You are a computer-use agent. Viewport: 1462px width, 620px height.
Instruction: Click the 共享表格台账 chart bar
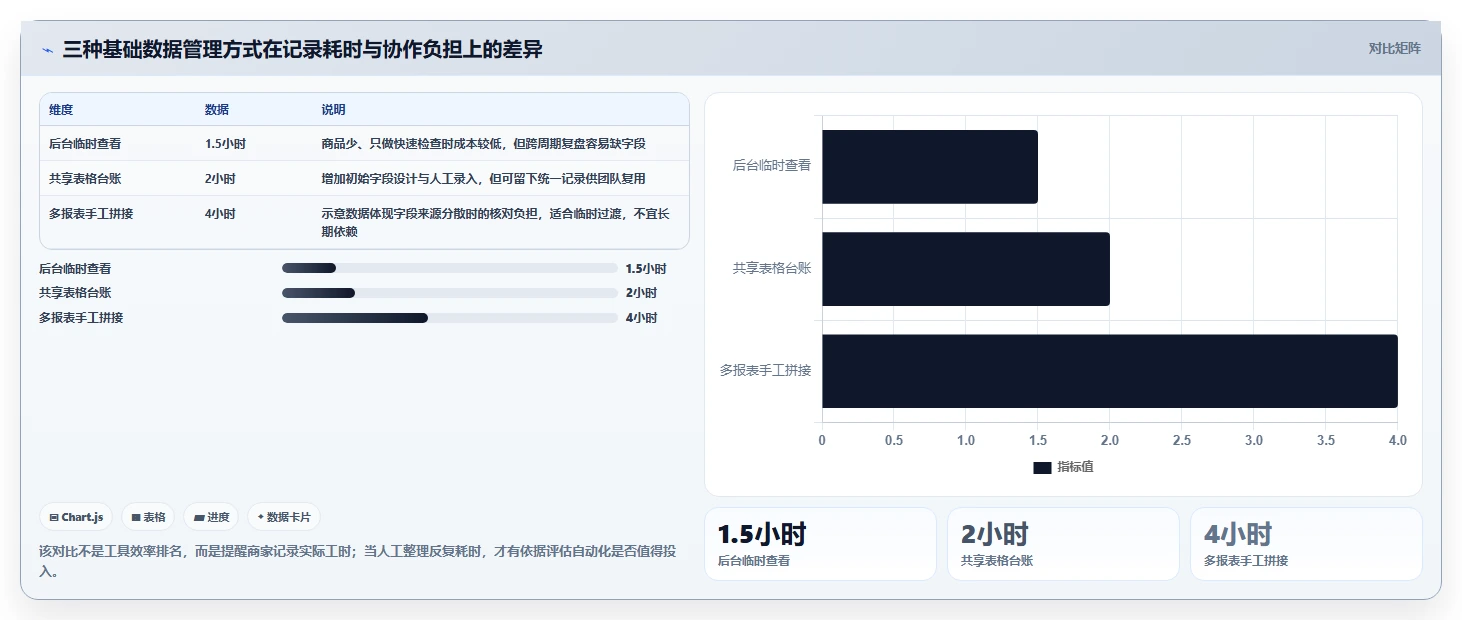(966, 269)
